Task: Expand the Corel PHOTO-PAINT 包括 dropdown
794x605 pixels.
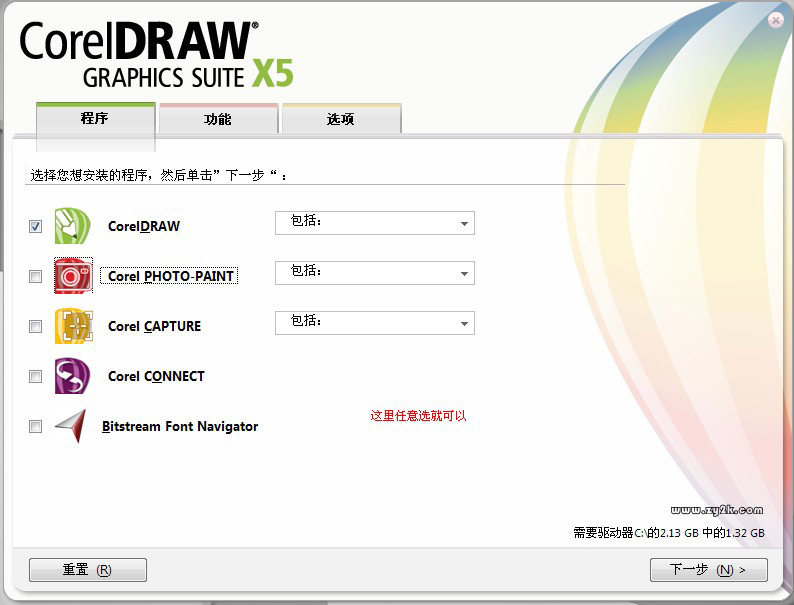Action: (375, 273)
